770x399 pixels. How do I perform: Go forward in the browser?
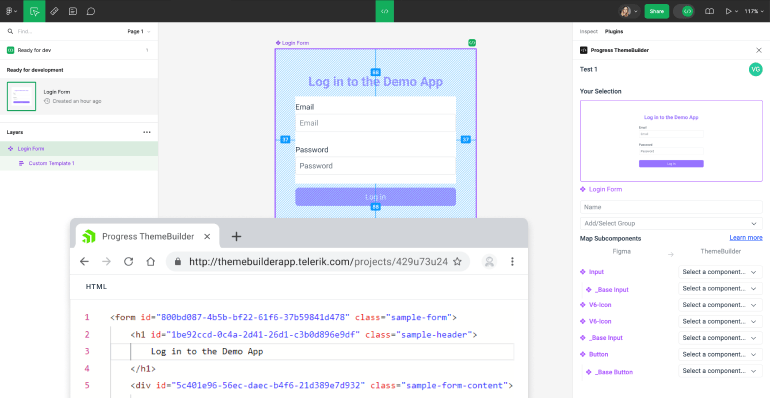coord(106,262)
